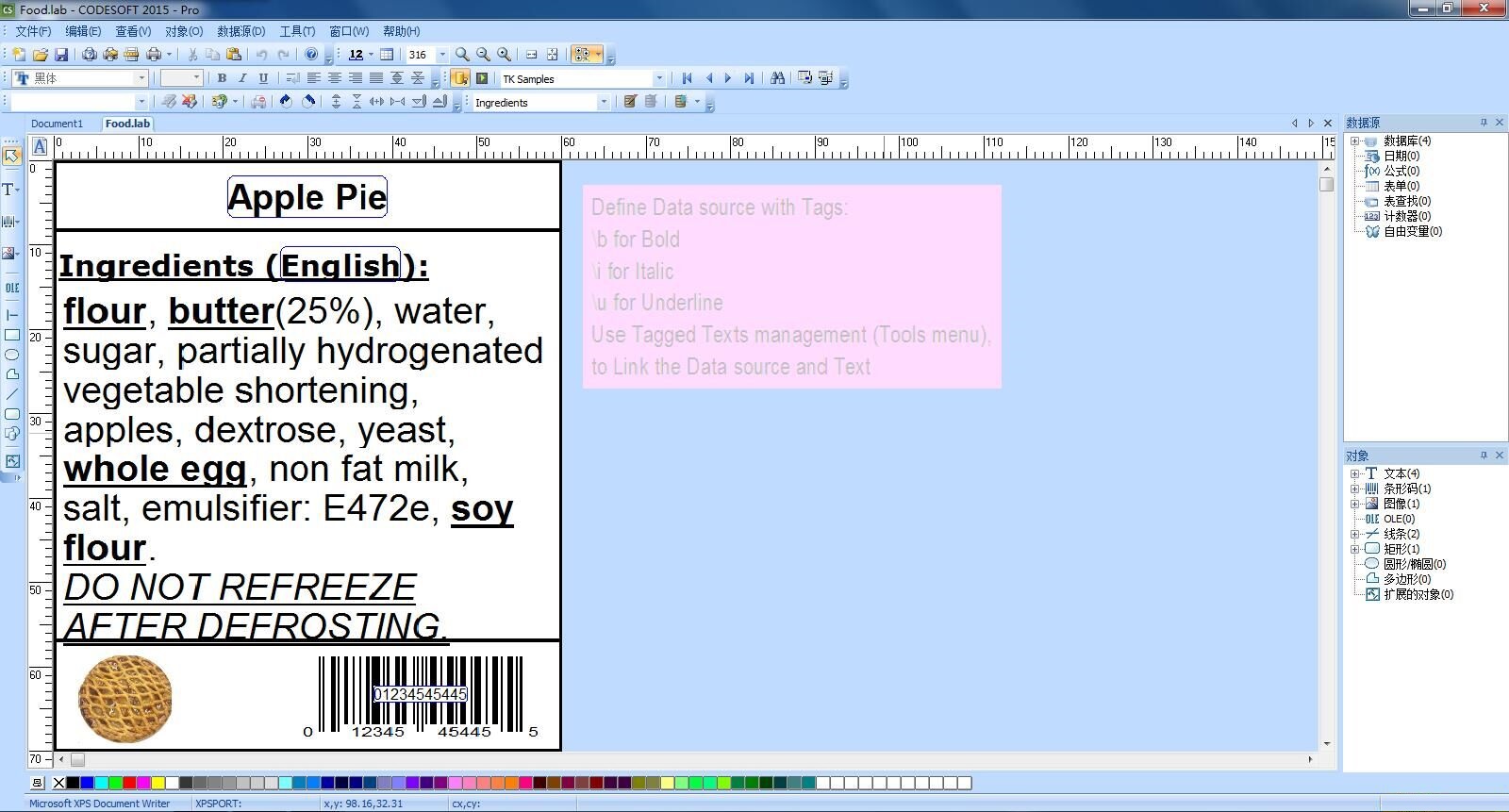The height and width of the screenshot is (812, 1509).
Task: Select the Rectangle drawing tool
Action: (x=11, y=335)
